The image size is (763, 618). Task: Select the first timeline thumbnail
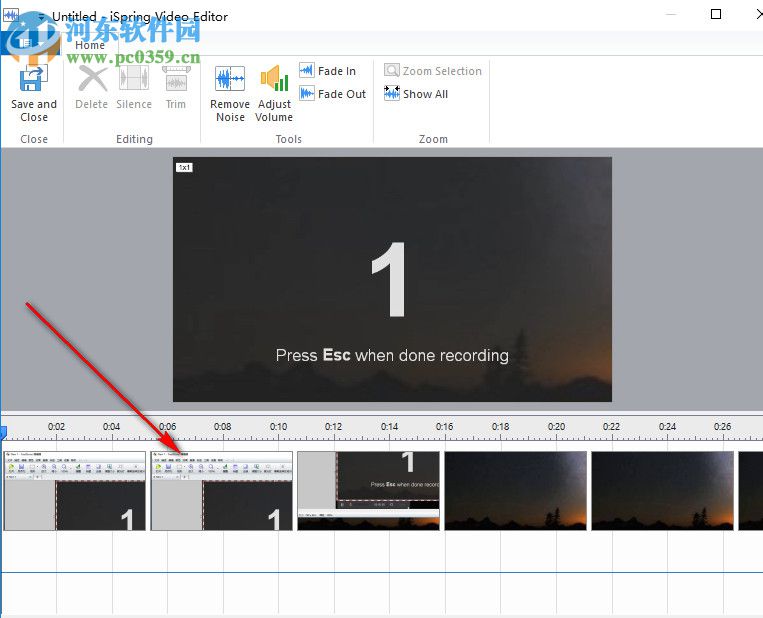coord(75,491)
